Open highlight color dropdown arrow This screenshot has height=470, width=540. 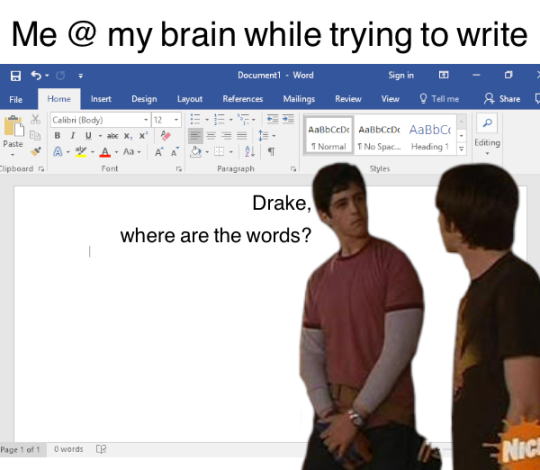pyautogui.click(x=93, y=152)
